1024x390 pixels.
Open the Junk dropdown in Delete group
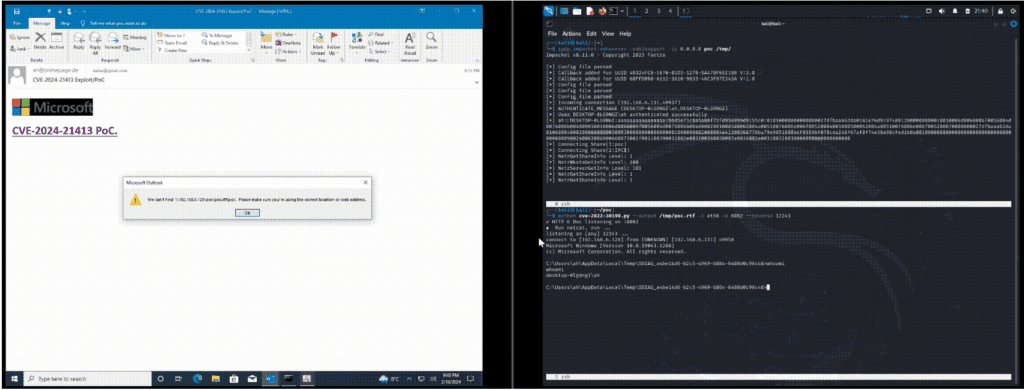[x=20, y=49]
